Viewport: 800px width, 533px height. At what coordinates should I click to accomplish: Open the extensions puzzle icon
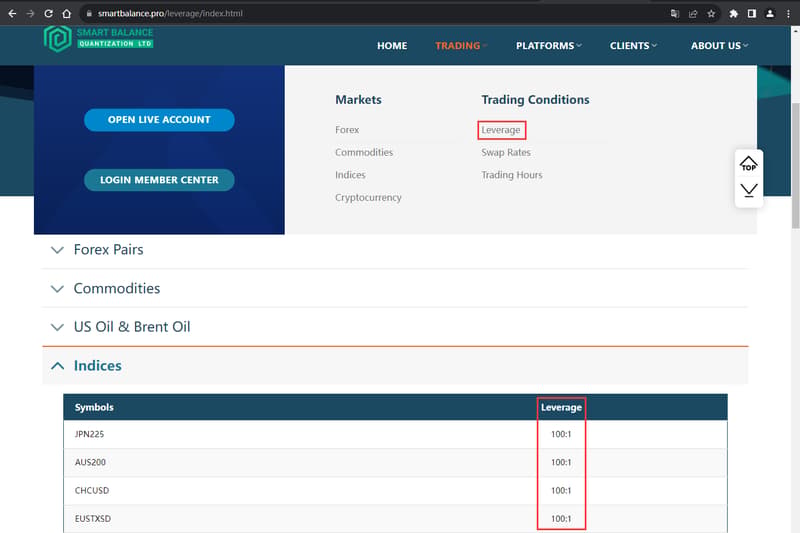point(733,14)
